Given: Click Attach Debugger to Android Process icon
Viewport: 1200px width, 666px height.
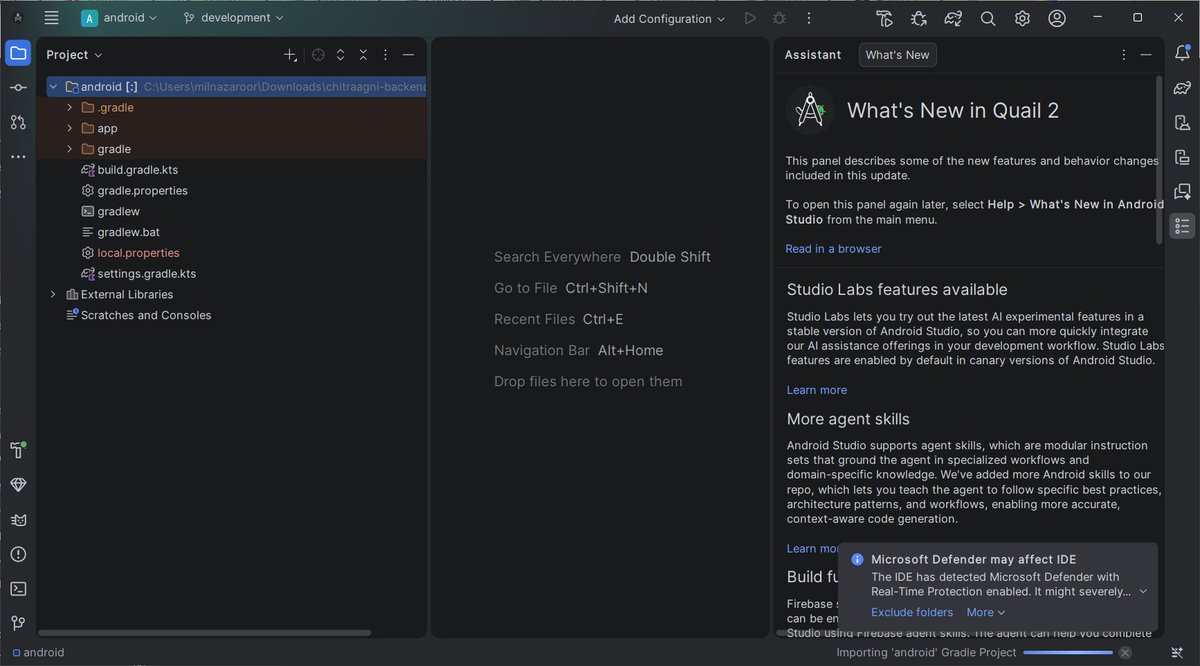Looking at the screenshot, I should [x=919, y=18].
